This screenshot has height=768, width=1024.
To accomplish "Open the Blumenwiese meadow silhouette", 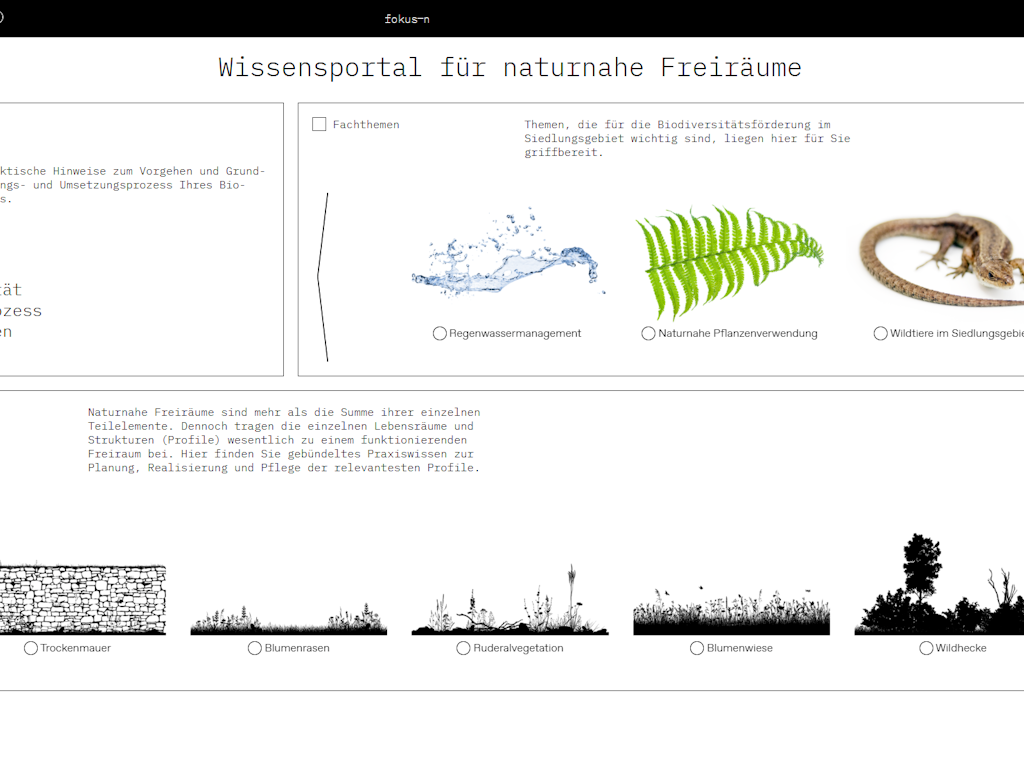I will click(731, 611).
